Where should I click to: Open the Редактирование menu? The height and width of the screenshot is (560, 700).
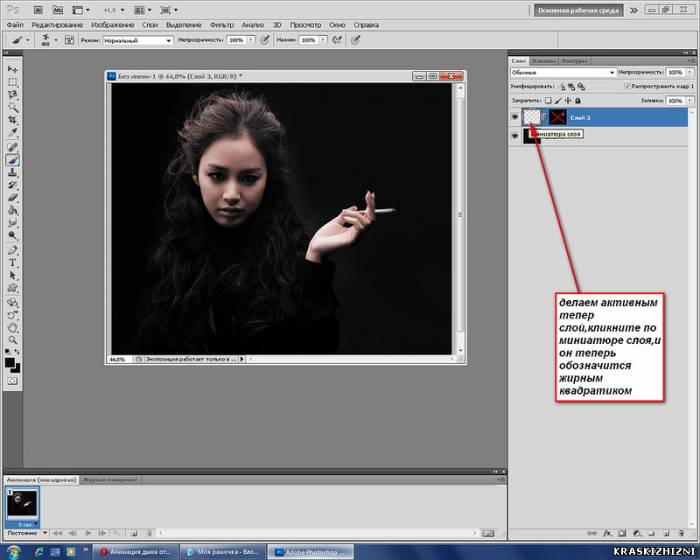57,25
